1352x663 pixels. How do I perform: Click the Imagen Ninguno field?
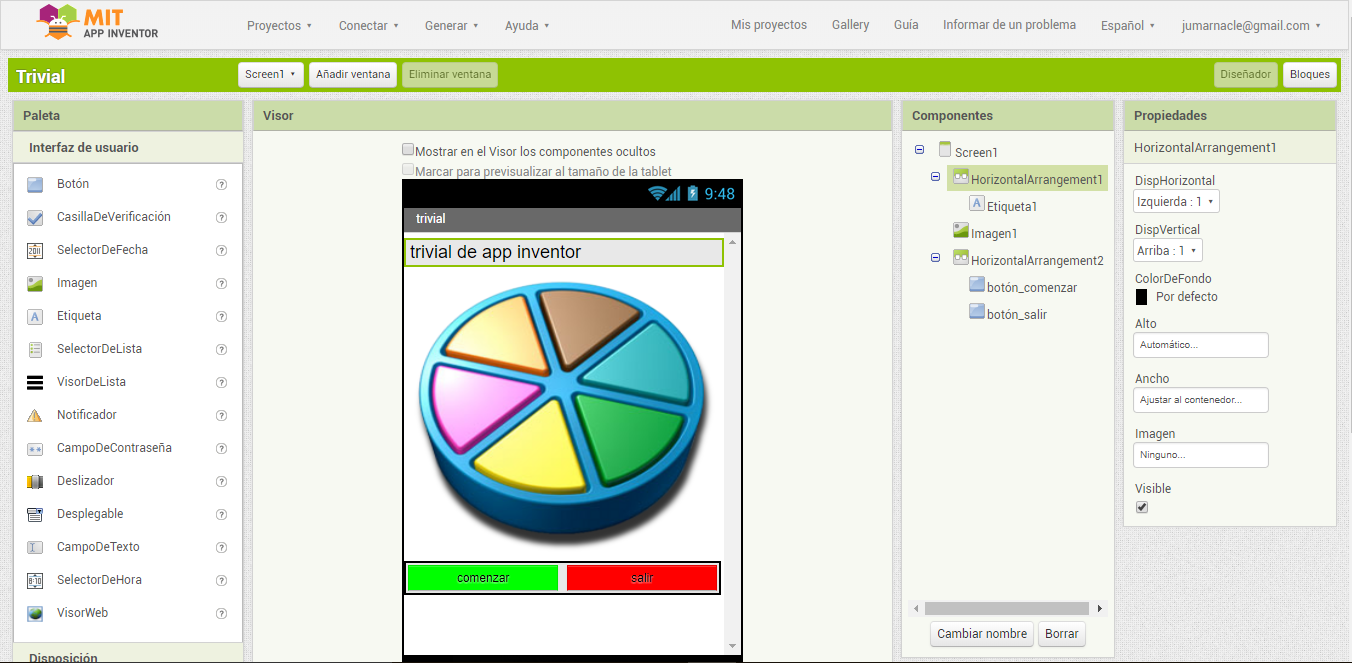pos(1201,455)
